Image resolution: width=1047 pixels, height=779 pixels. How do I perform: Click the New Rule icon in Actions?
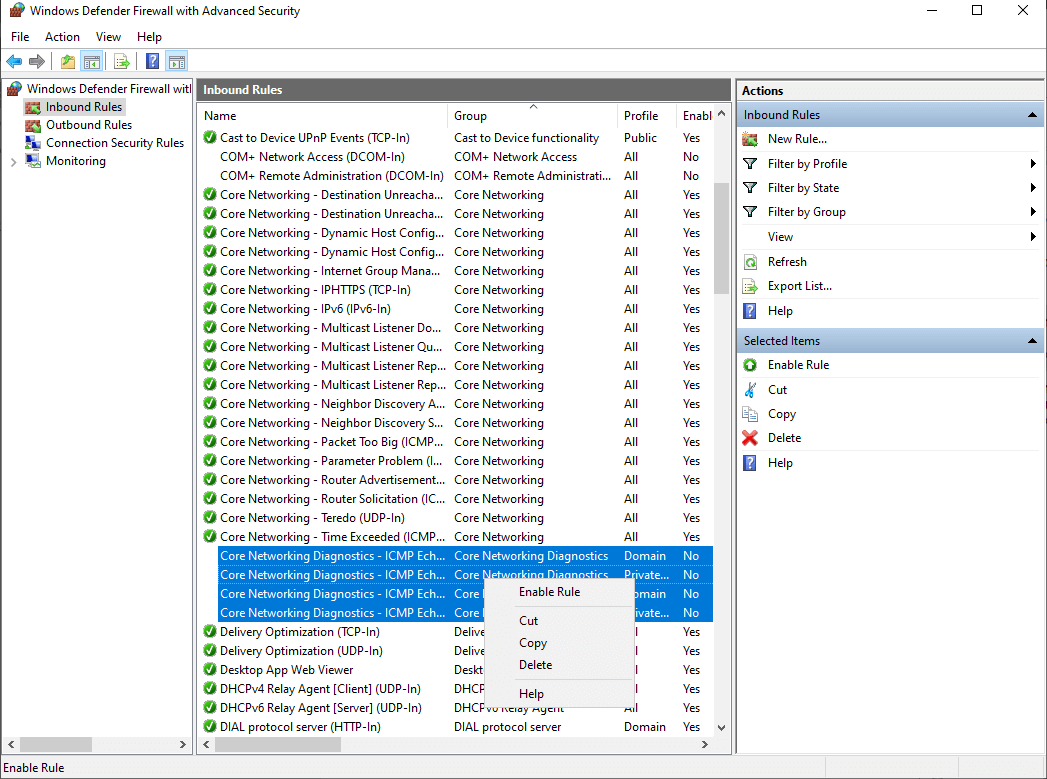[x=750, y=139]
